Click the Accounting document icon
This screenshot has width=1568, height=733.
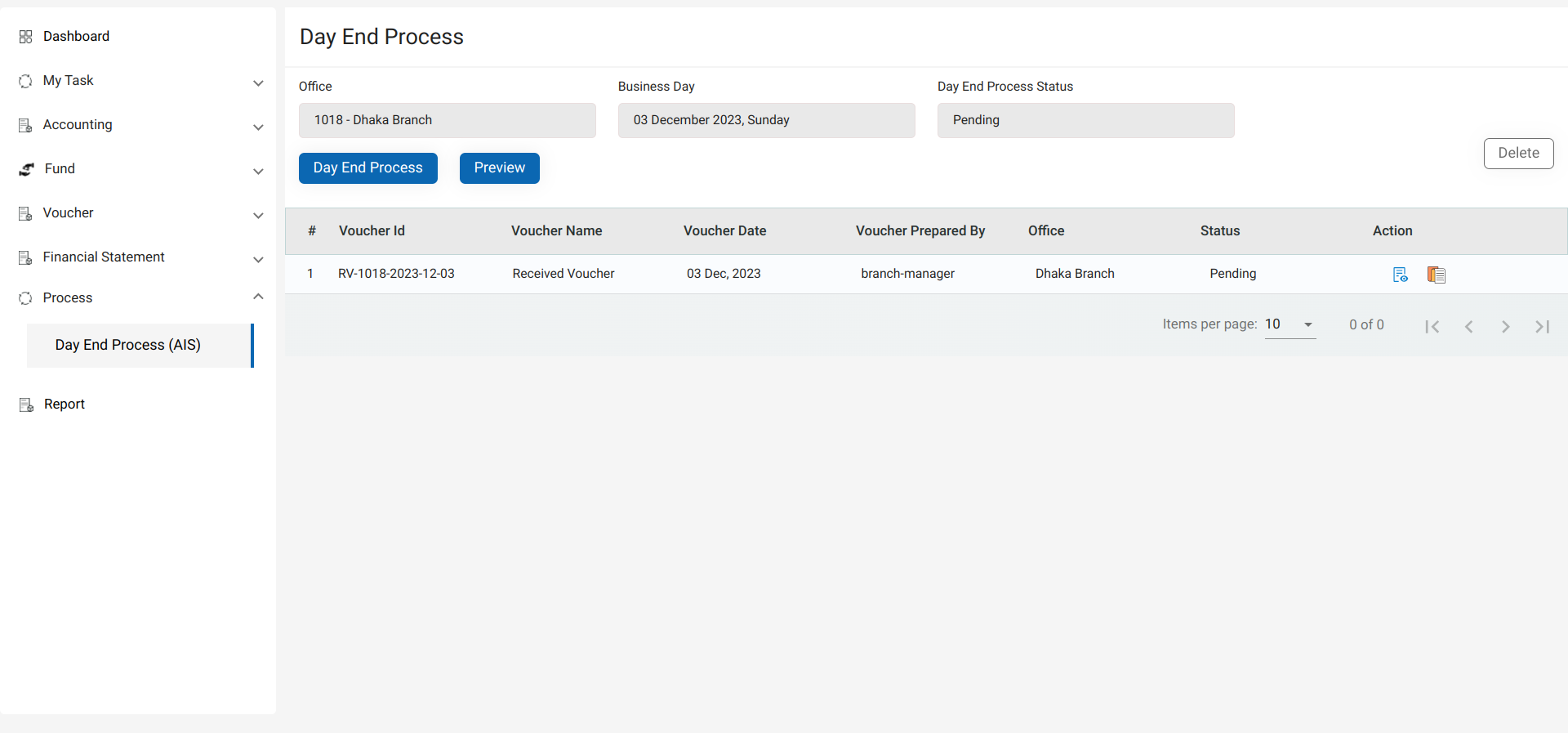pos(25,125)
